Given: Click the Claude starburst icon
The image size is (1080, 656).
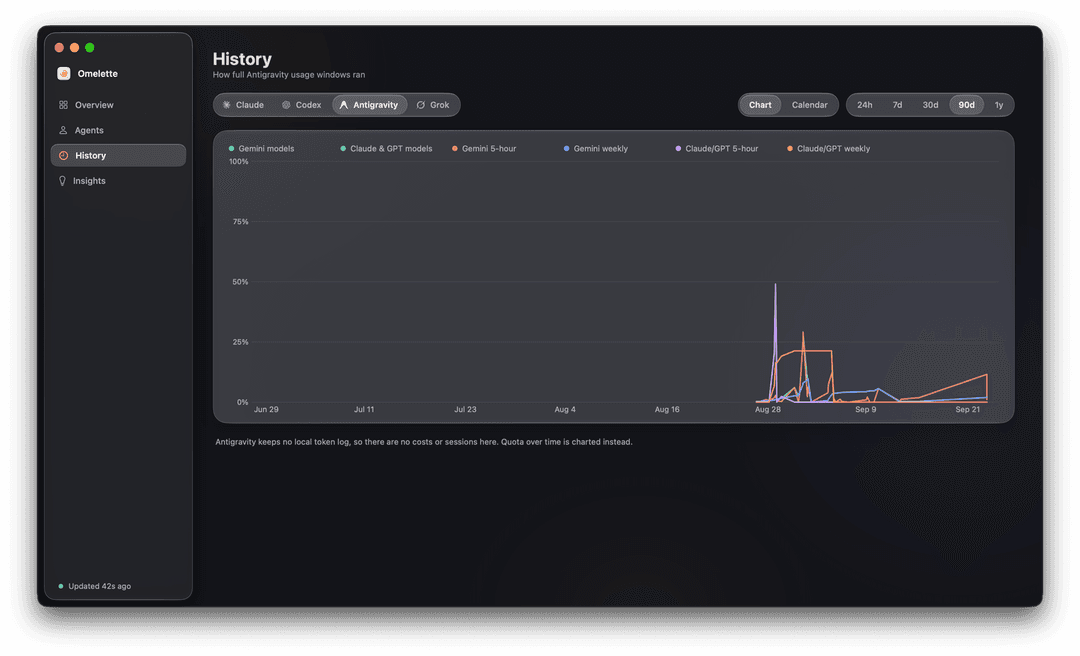Looking at the screenshot, I should tap(227, 105).
